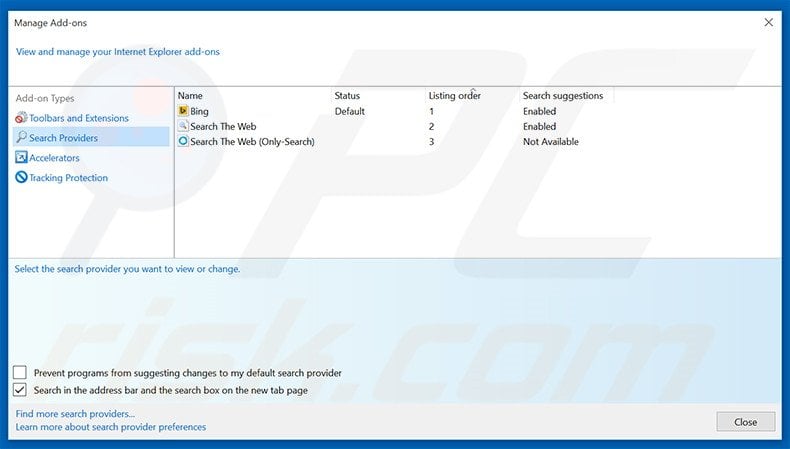Click Search The Web's Enabled suggestions cell

539,126
